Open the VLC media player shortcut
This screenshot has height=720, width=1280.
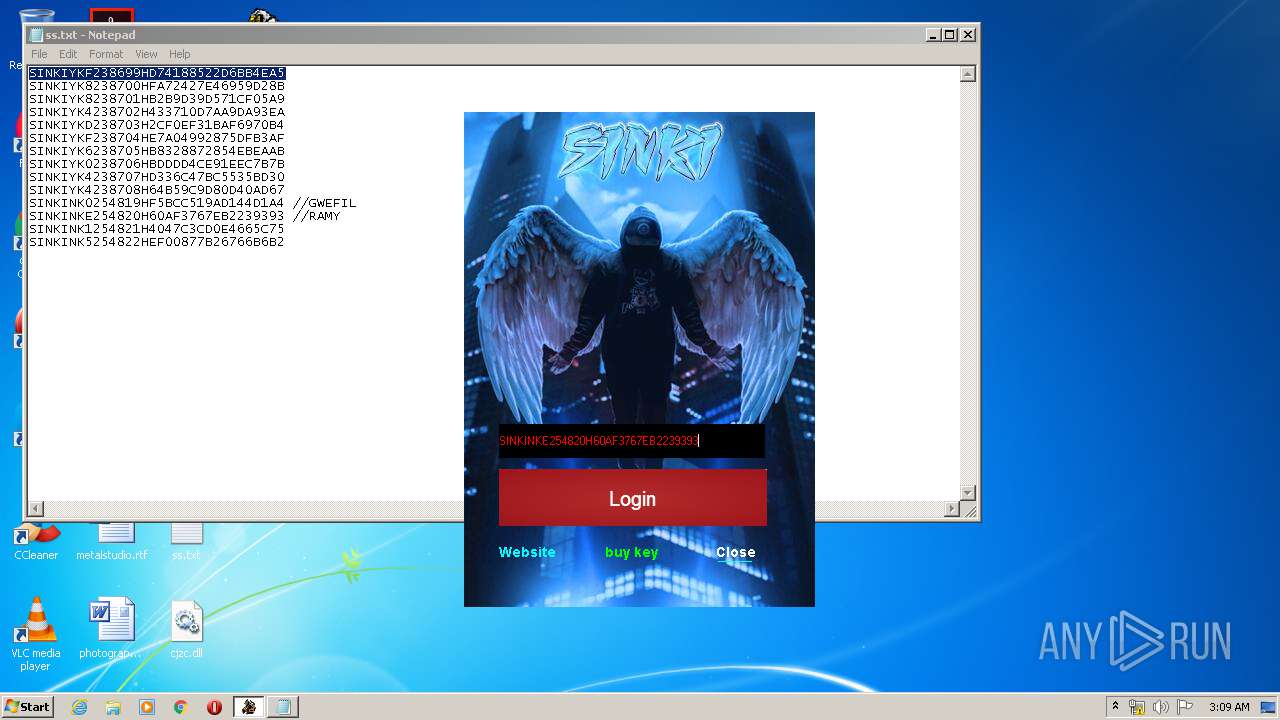[36, 634]
